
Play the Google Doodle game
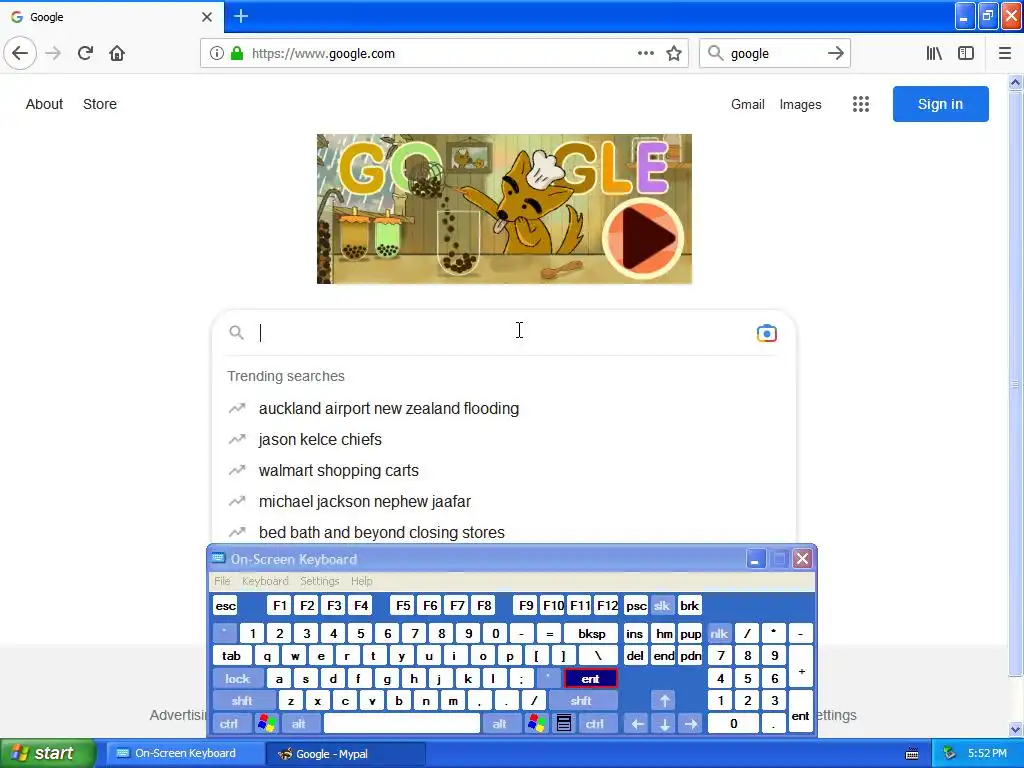point(643,238)
